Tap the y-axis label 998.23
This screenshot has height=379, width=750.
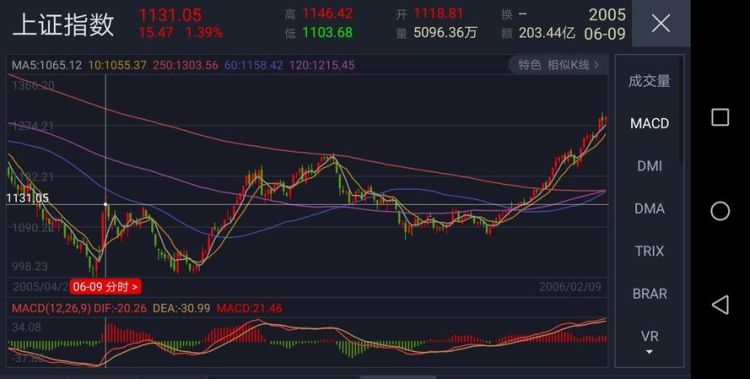coord(29,266)
